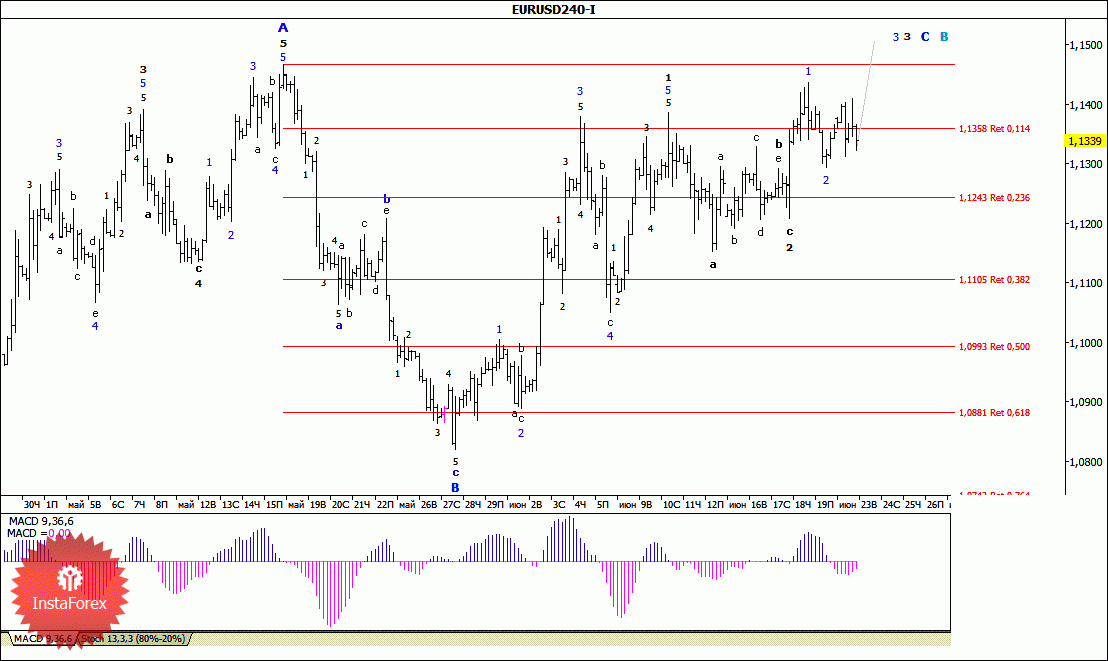The image size is (1108, 661).
Task: Select the 7Ч date on the time axis
Action: (x=139, y=505)
